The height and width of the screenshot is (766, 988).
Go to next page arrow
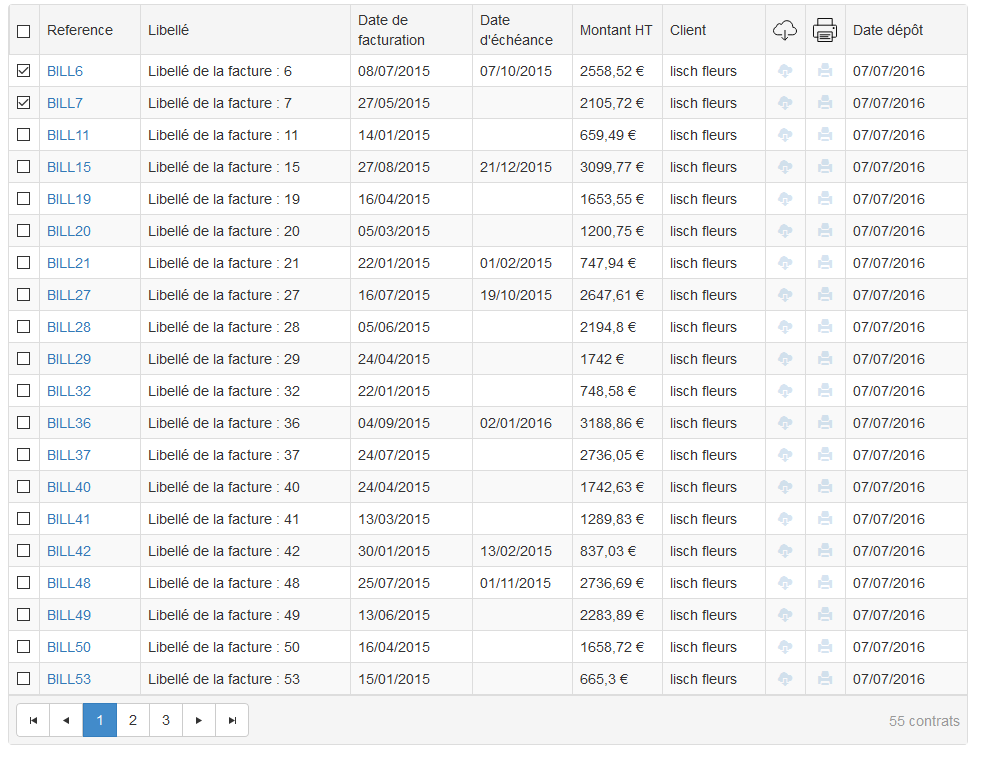[x=199, y=720]
